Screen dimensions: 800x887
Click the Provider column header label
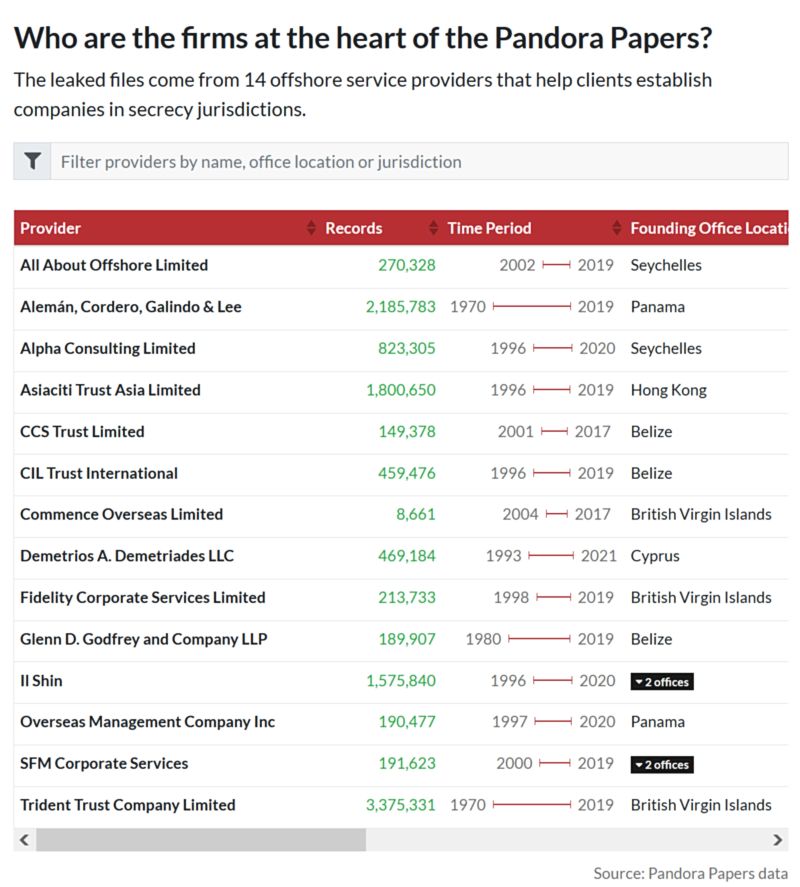pyautogui.click(x=51, y=228)
